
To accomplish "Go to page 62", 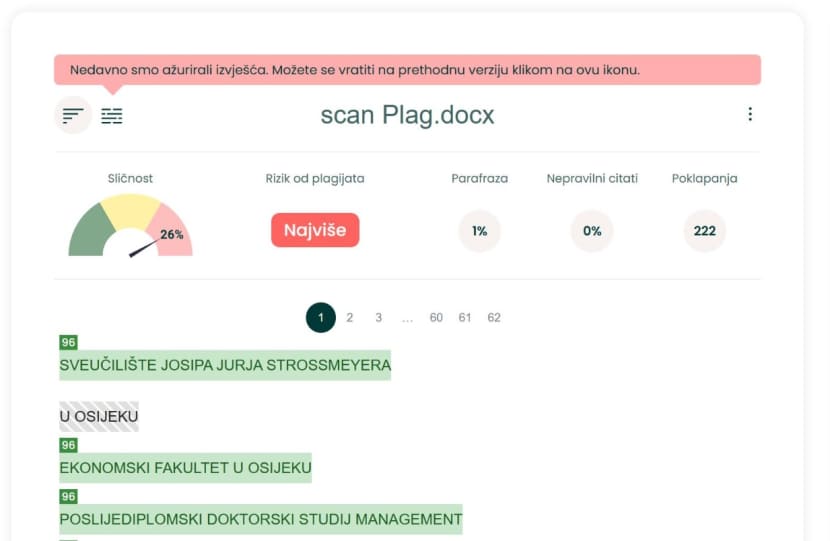I will tap(494, 318).
